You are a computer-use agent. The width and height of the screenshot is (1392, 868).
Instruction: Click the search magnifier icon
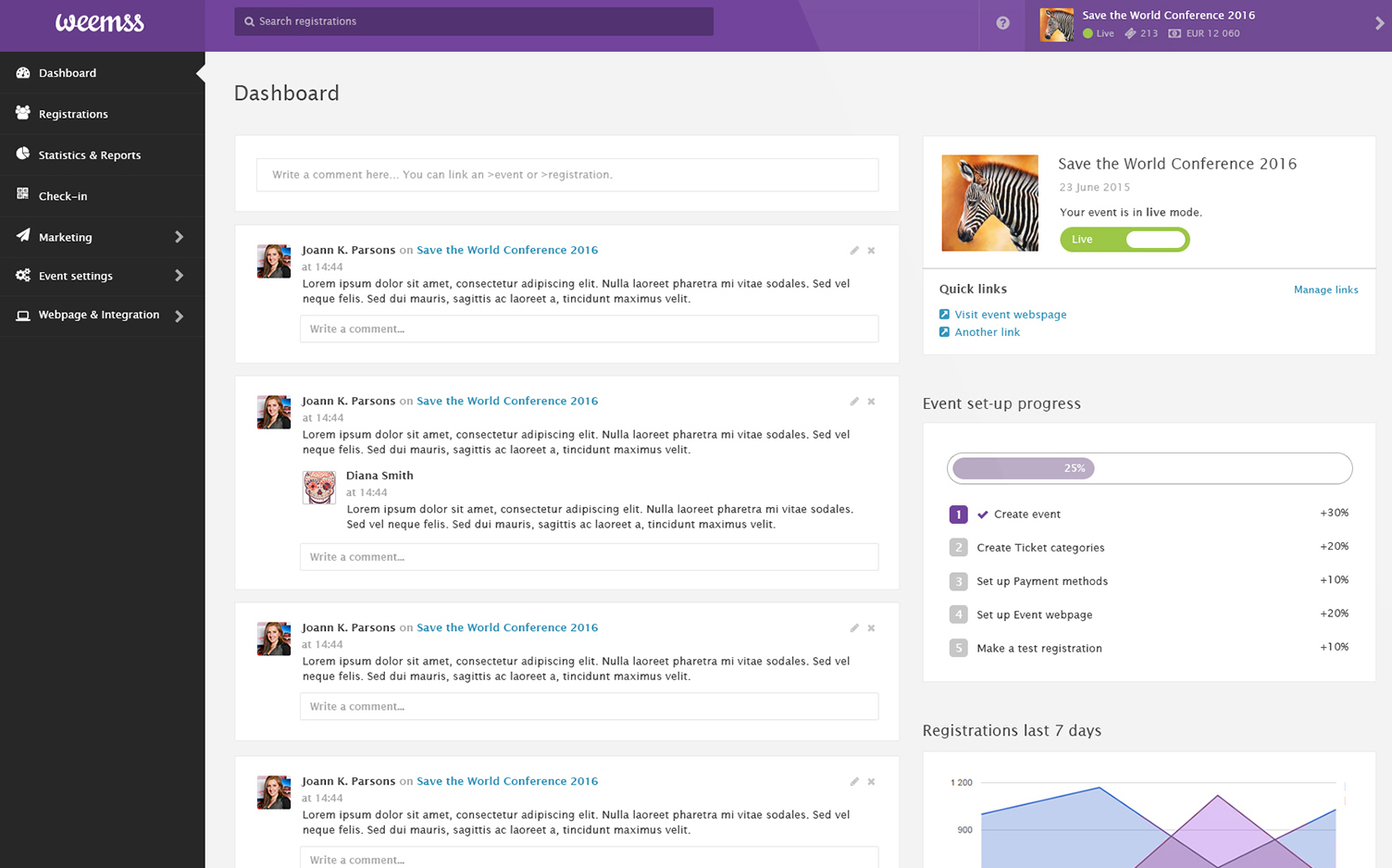point(249,21)
